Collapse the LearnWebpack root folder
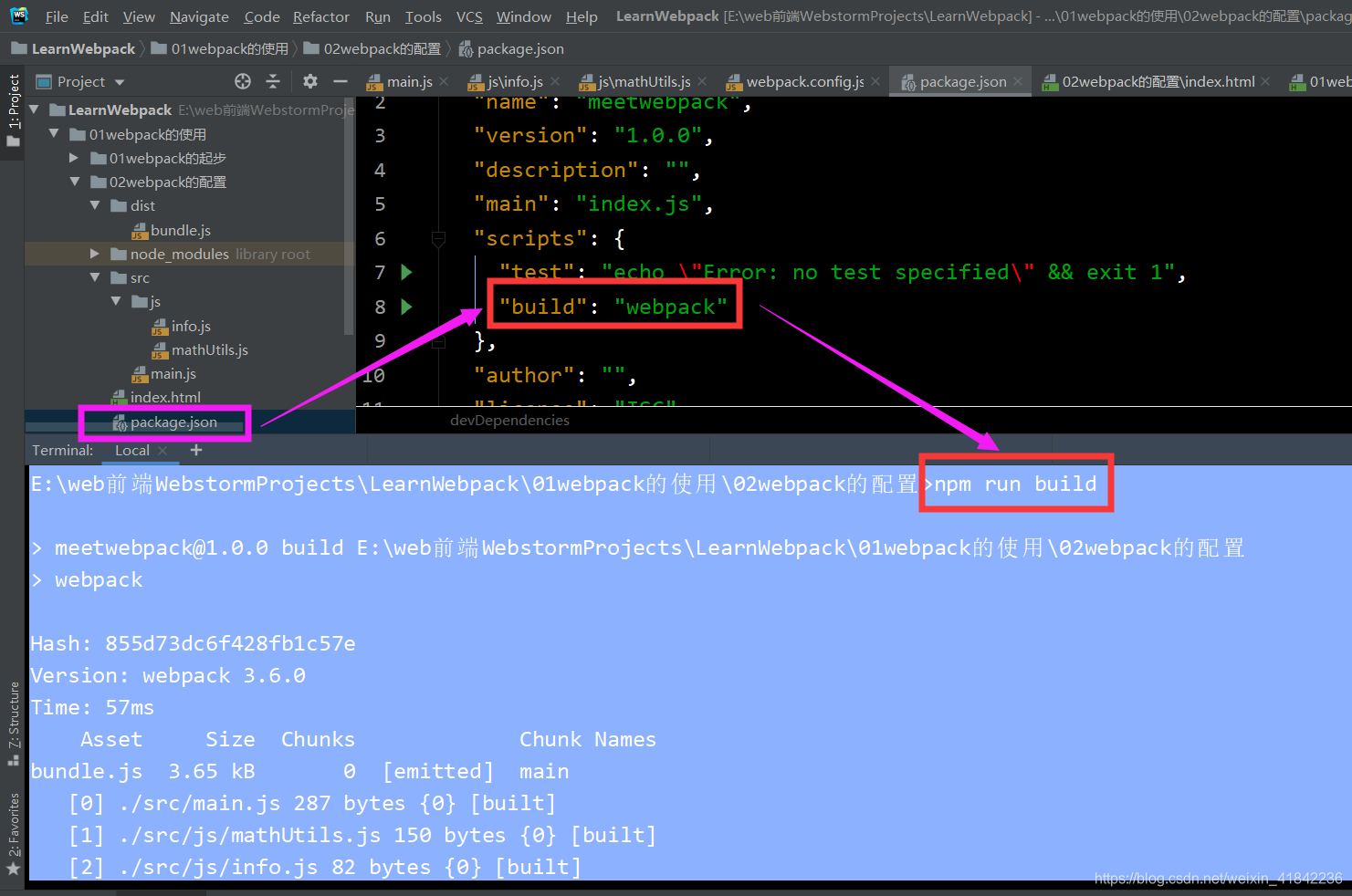The image size is (1352, 896). [35, 109]
